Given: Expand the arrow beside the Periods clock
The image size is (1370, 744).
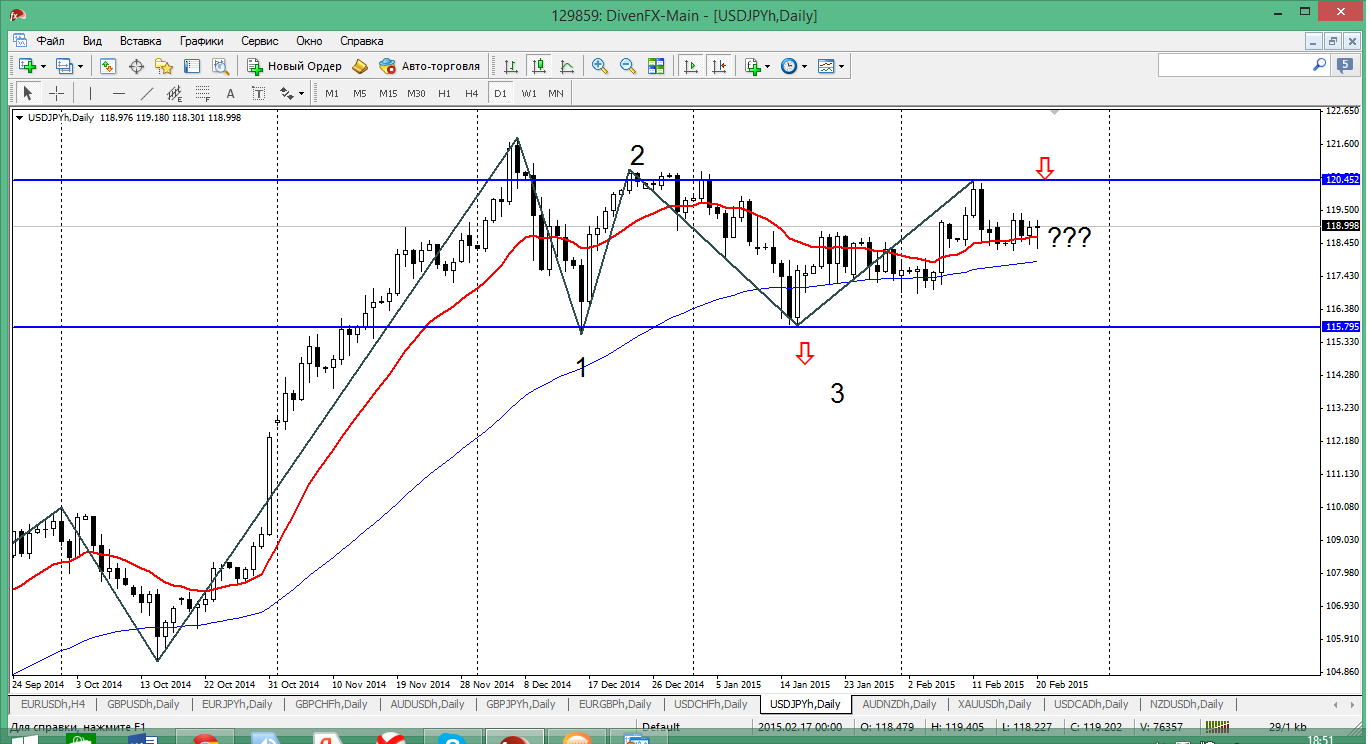Looking at the screenshot, I should 805,66.
